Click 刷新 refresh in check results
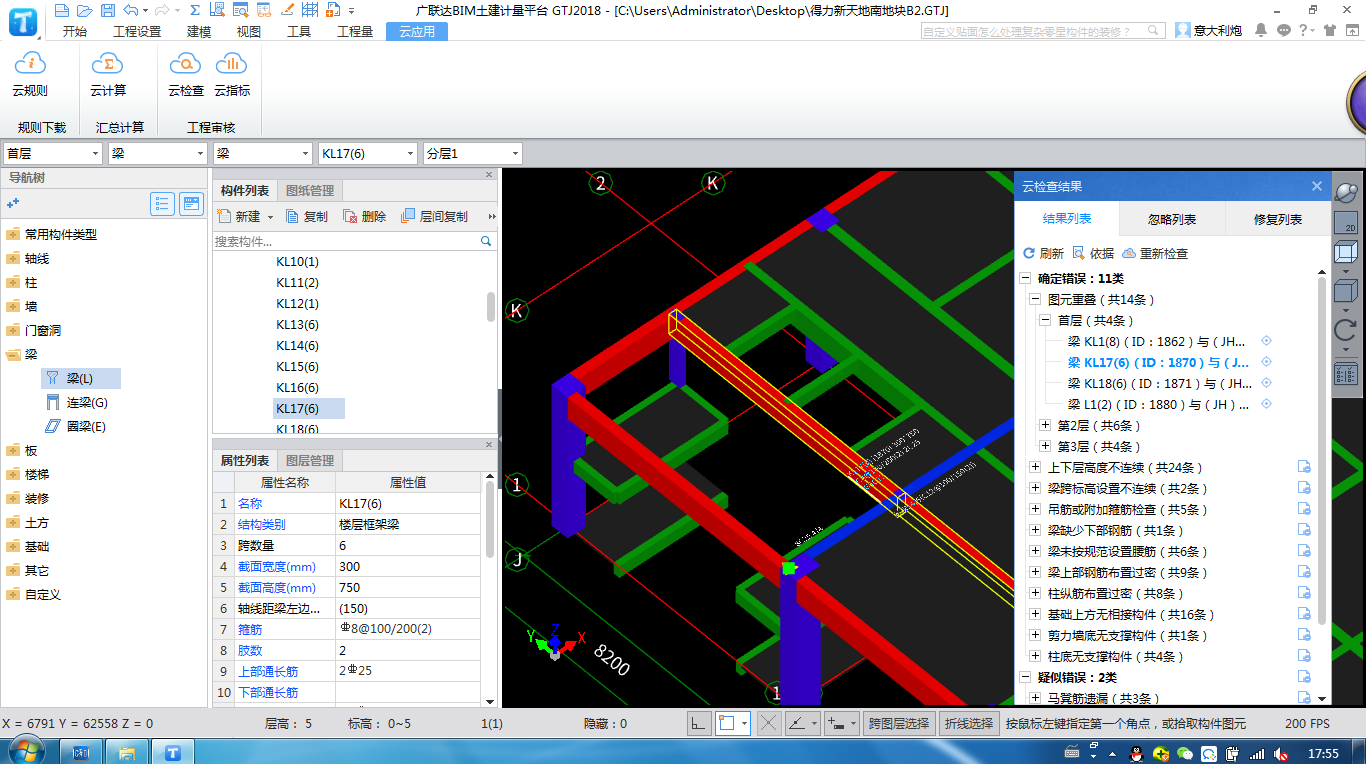Viewport: 1366px width, 764px height. [1043, 254]
